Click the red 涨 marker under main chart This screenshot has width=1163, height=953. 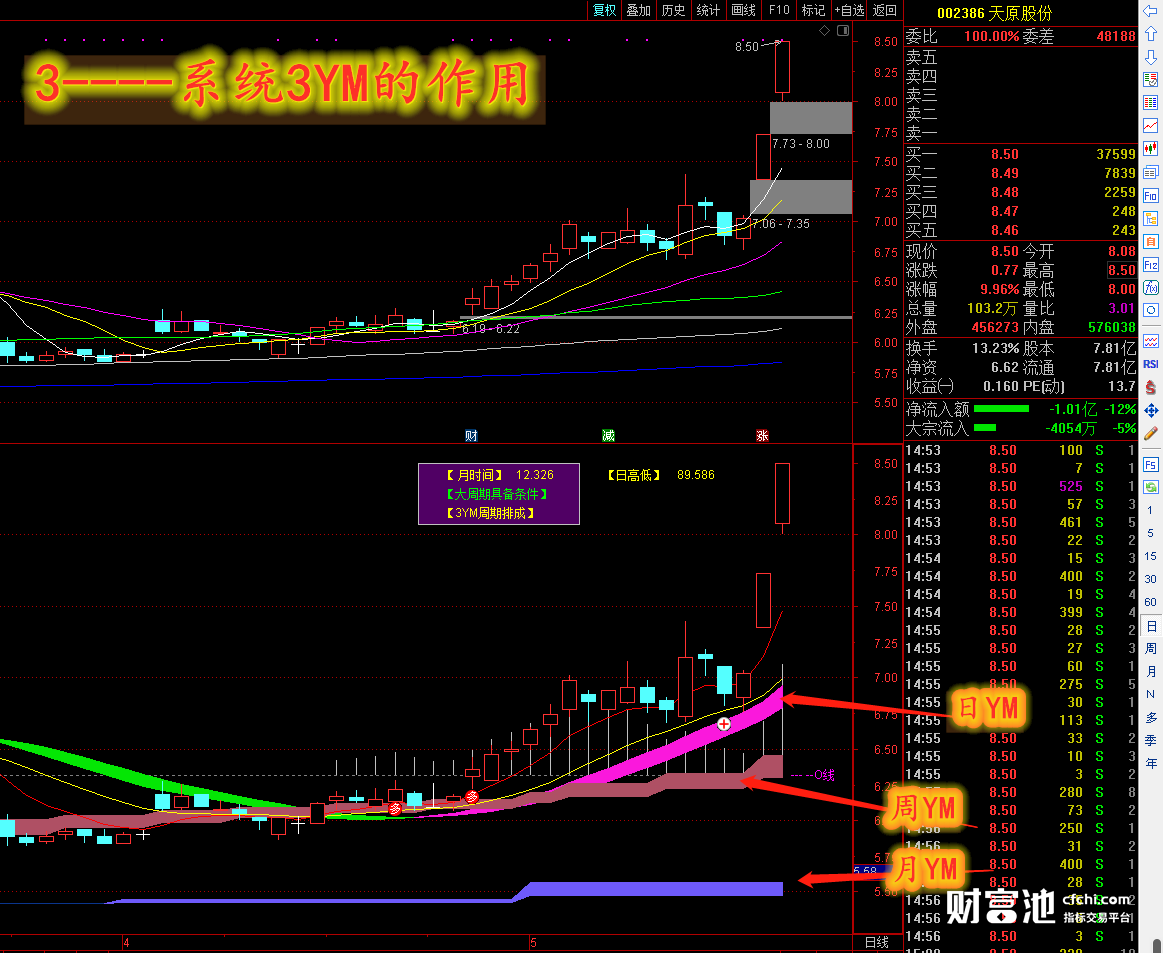coord(762,436)
